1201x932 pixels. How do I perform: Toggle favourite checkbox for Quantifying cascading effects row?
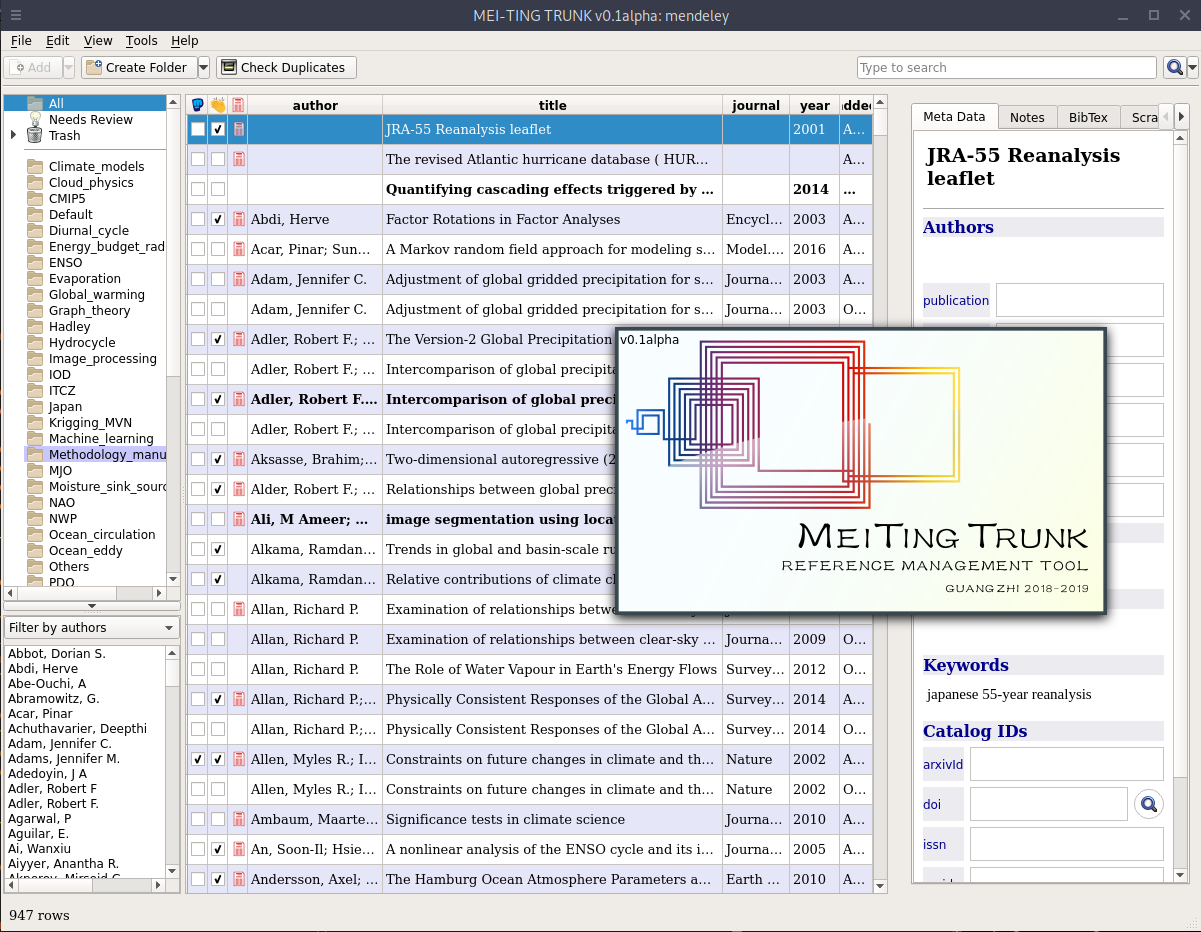(x=198, y=189)
